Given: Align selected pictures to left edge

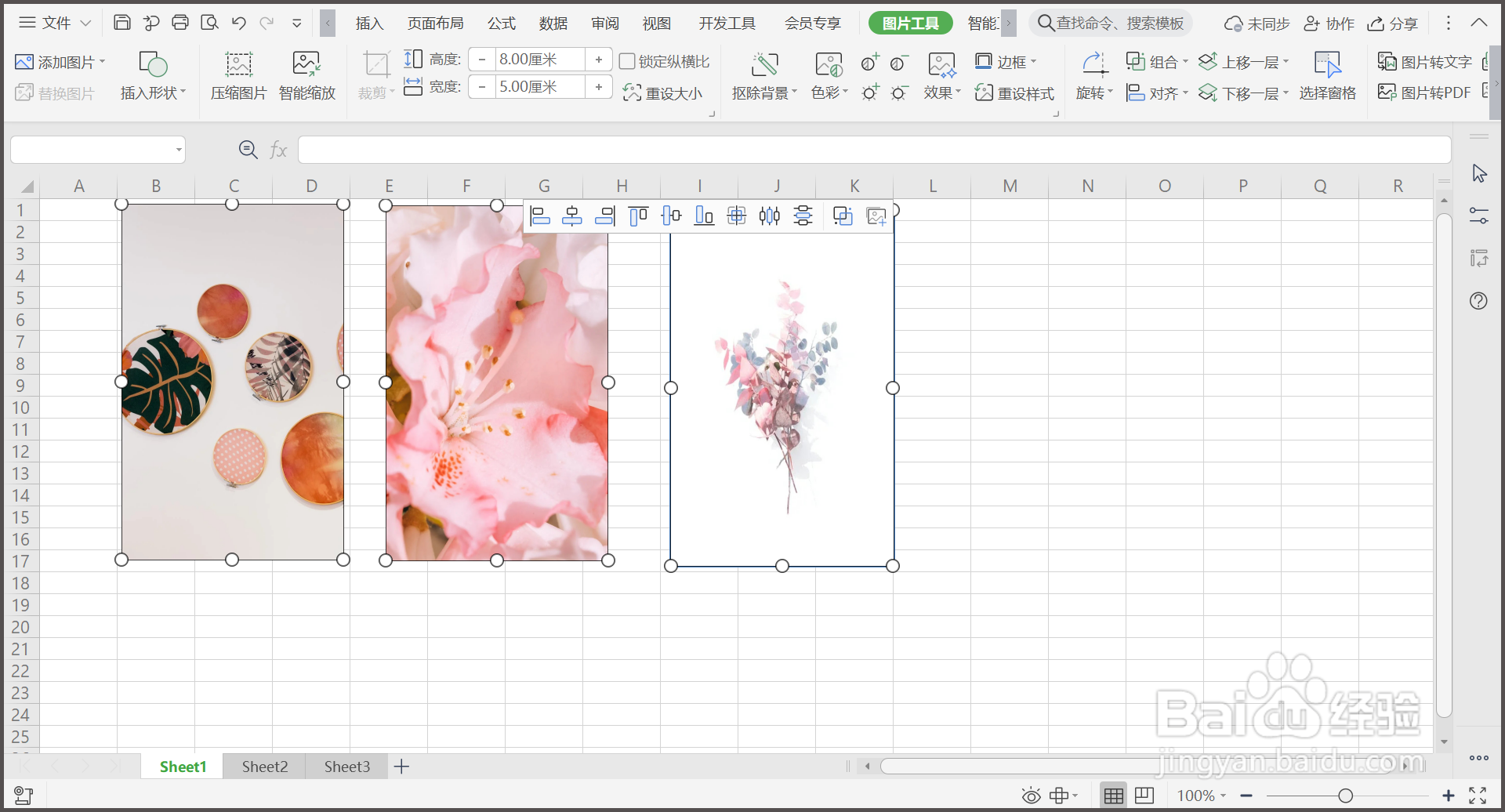Looking at the screenshot, I should [540, 216].
